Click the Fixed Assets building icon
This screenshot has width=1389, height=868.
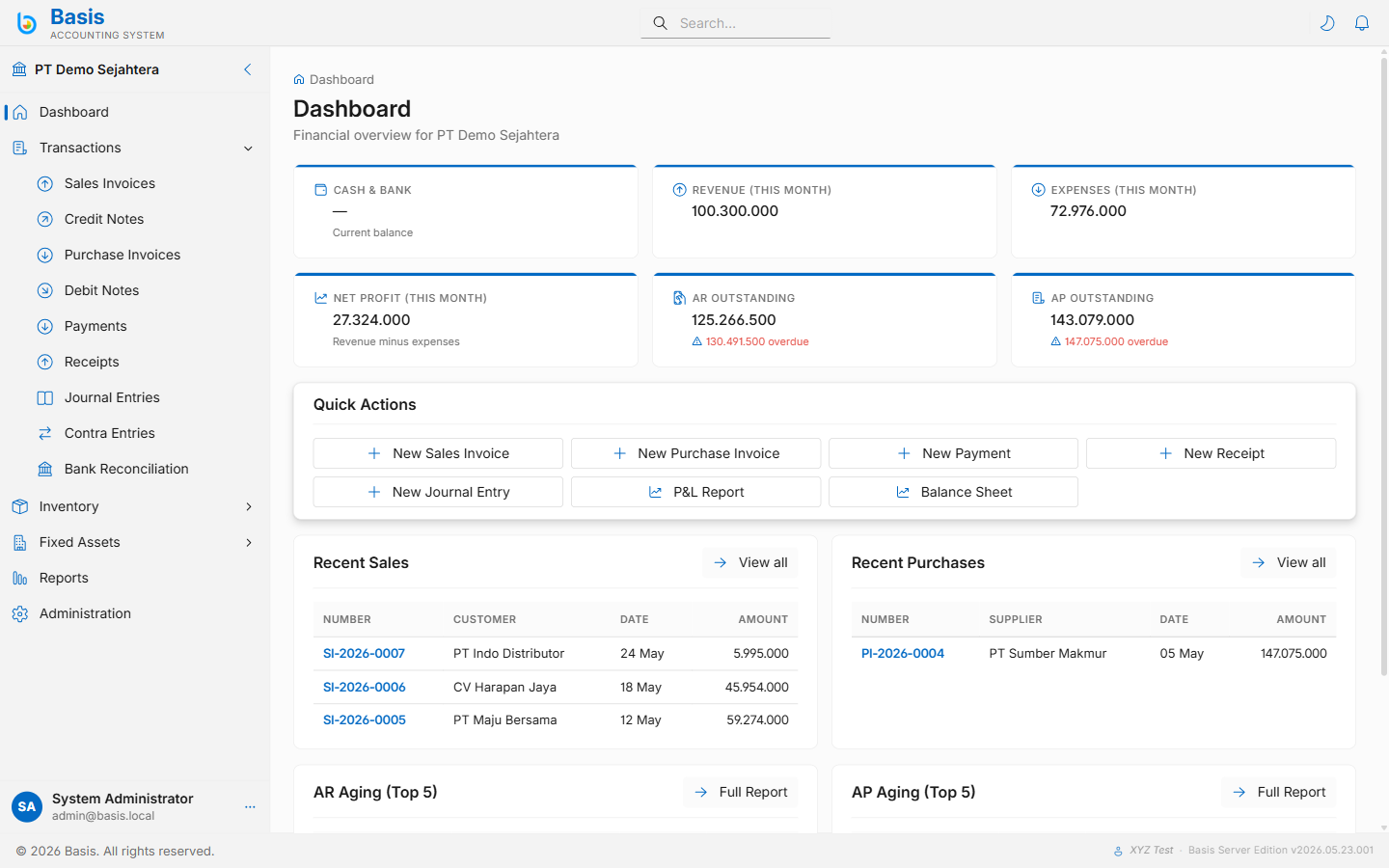pos(20,542)
